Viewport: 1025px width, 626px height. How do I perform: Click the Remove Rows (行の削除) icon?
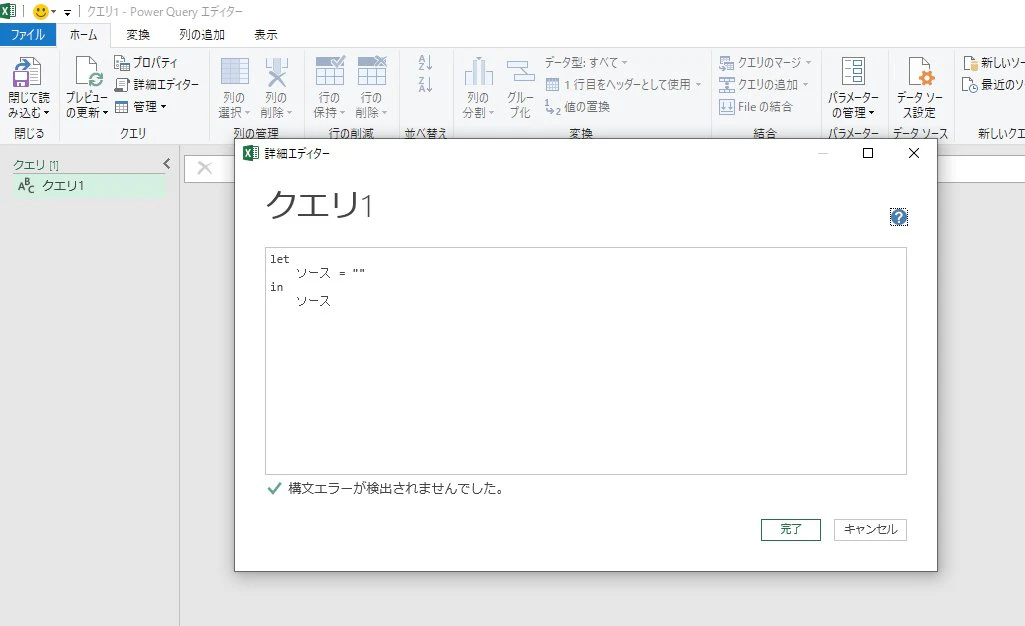coord(372,71)
